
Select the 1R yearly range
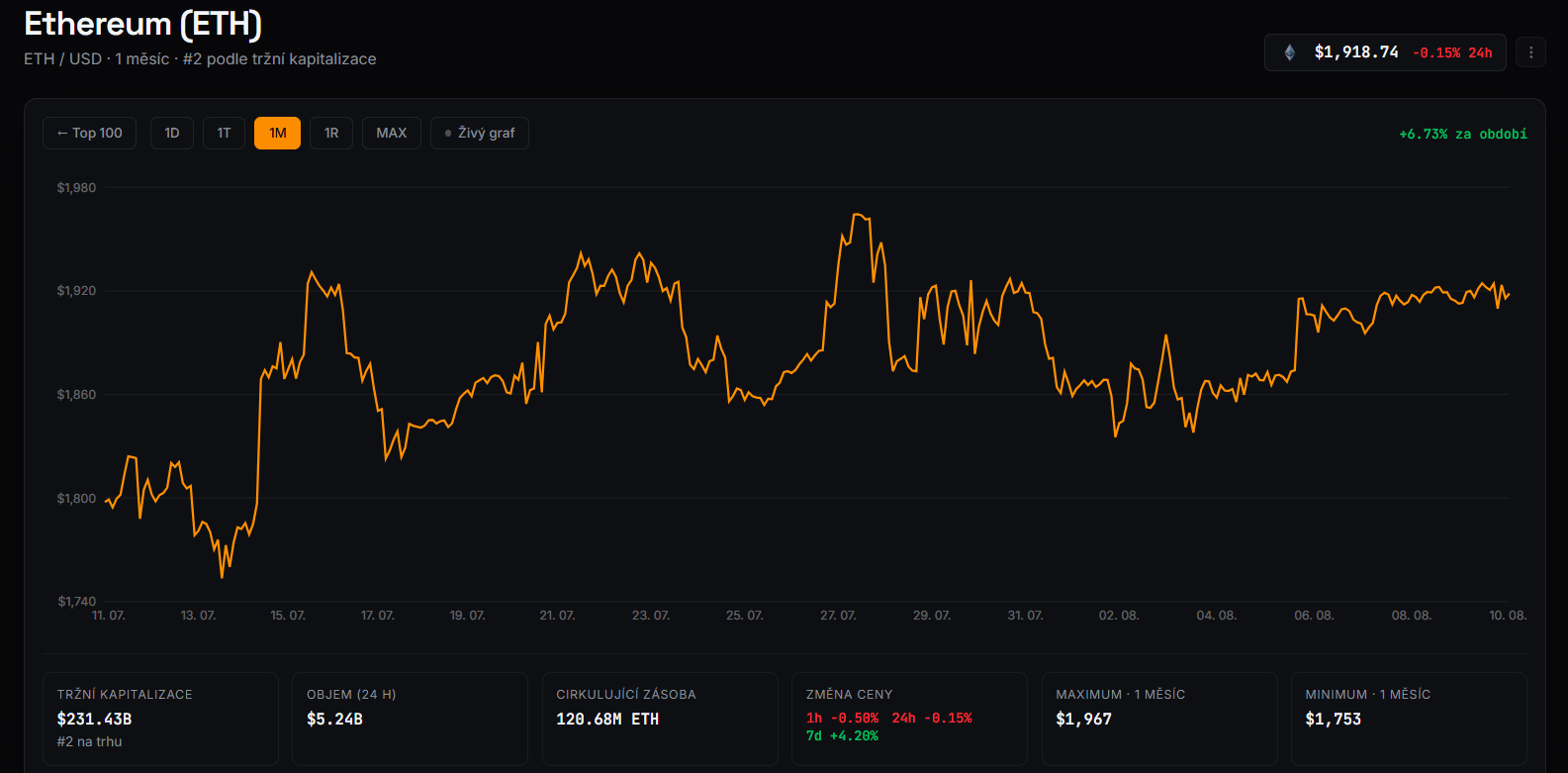point(331,133)
